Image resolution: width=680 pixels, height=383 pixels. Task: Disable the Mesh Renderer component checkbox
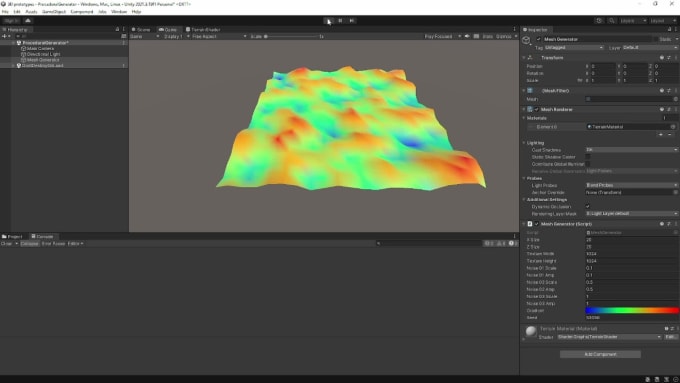[536, 110]
